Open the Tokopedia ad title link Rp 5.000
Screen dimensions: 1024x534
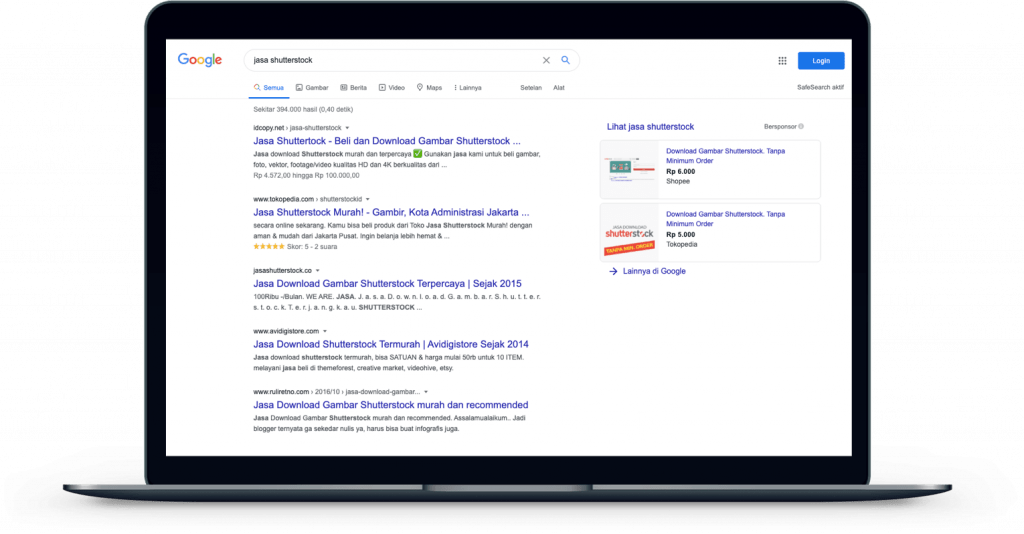coord(726,219)
